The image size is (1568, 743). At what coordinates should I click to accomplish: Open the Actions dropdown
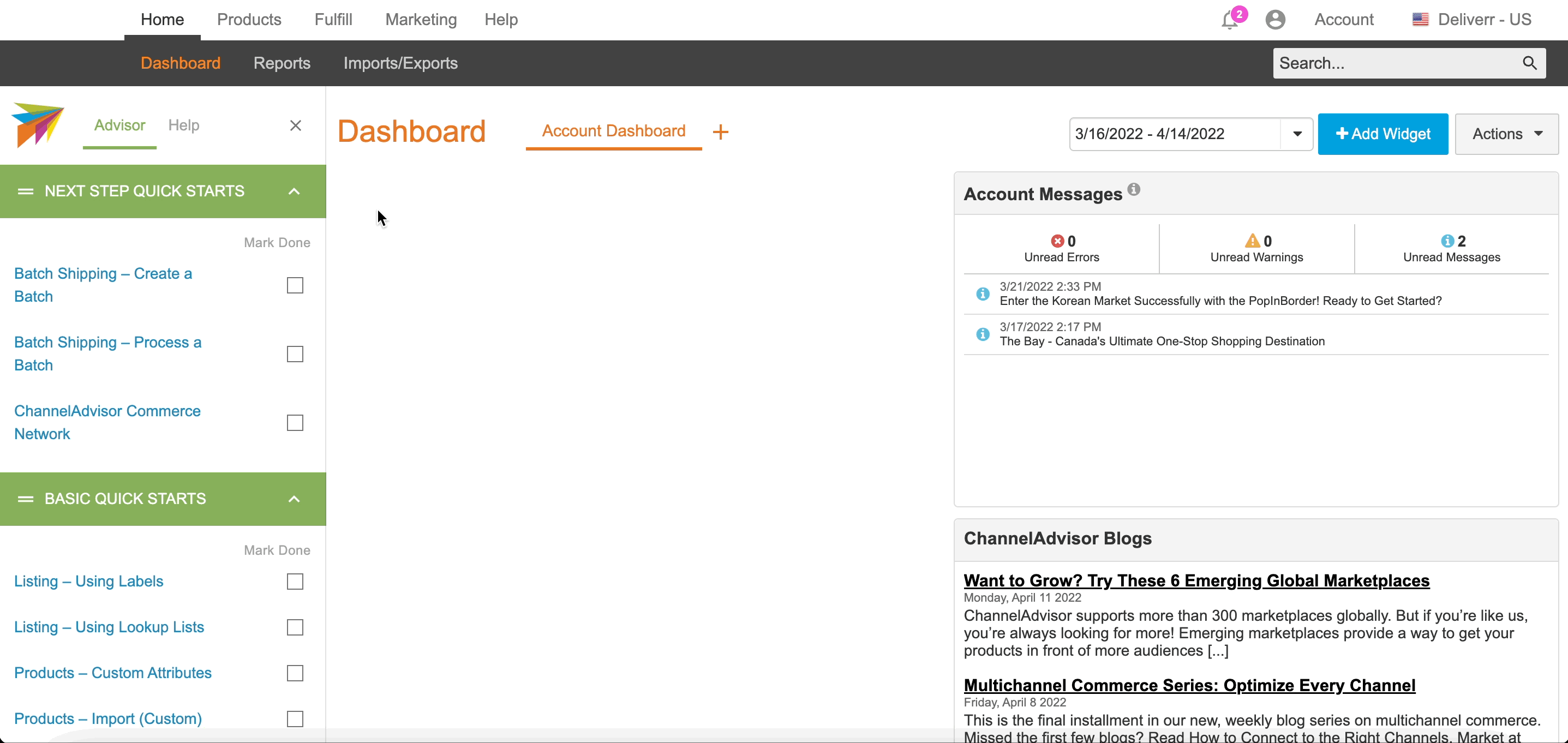1506,134
